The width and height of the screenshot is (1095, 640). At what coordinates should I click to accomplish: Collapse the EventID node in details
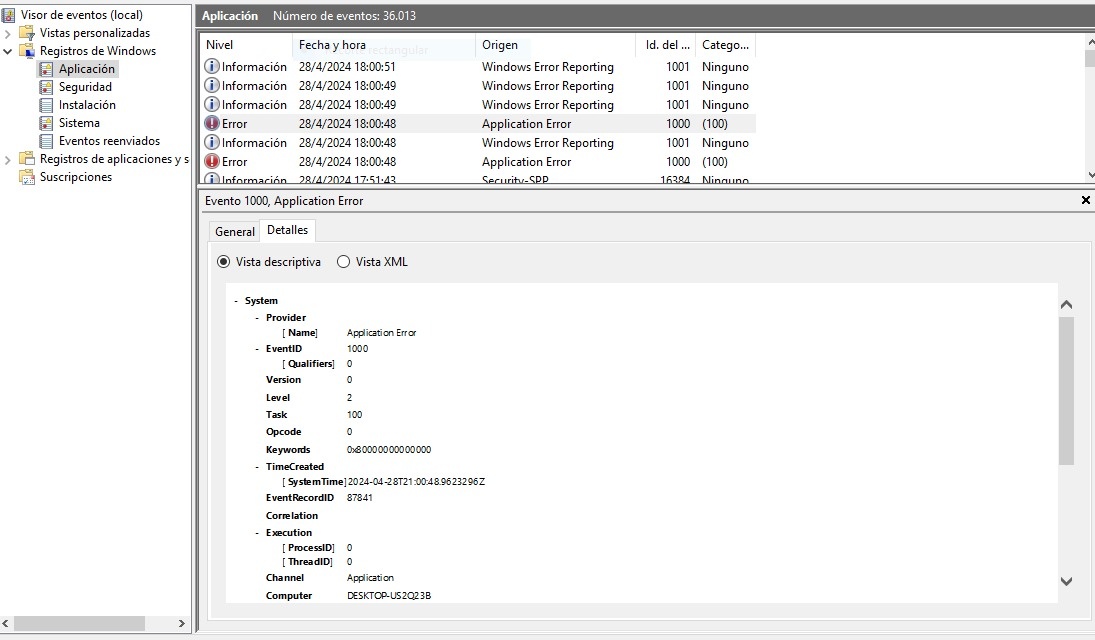[x=257, y=349]
